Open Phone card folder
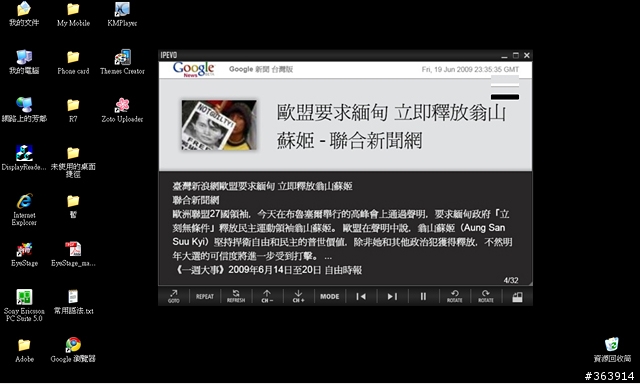 pyautogui.click(x=73, y=62)
